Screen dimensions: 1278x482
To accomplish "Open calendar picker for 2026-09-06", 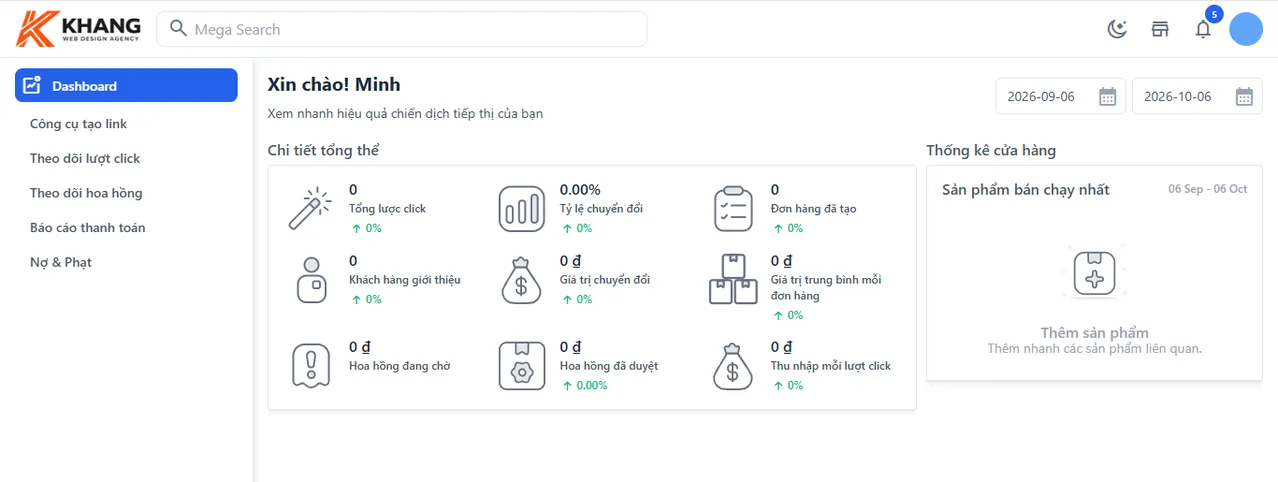I will point(1107,97).
